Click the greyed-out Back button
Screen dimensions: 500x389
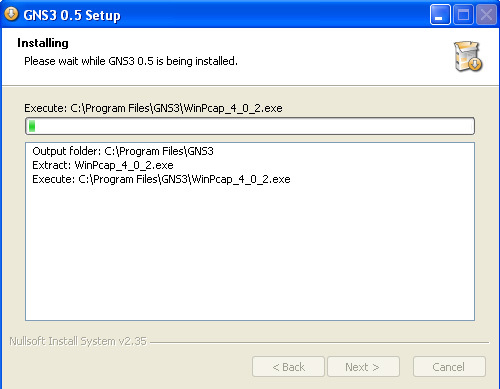288,367
